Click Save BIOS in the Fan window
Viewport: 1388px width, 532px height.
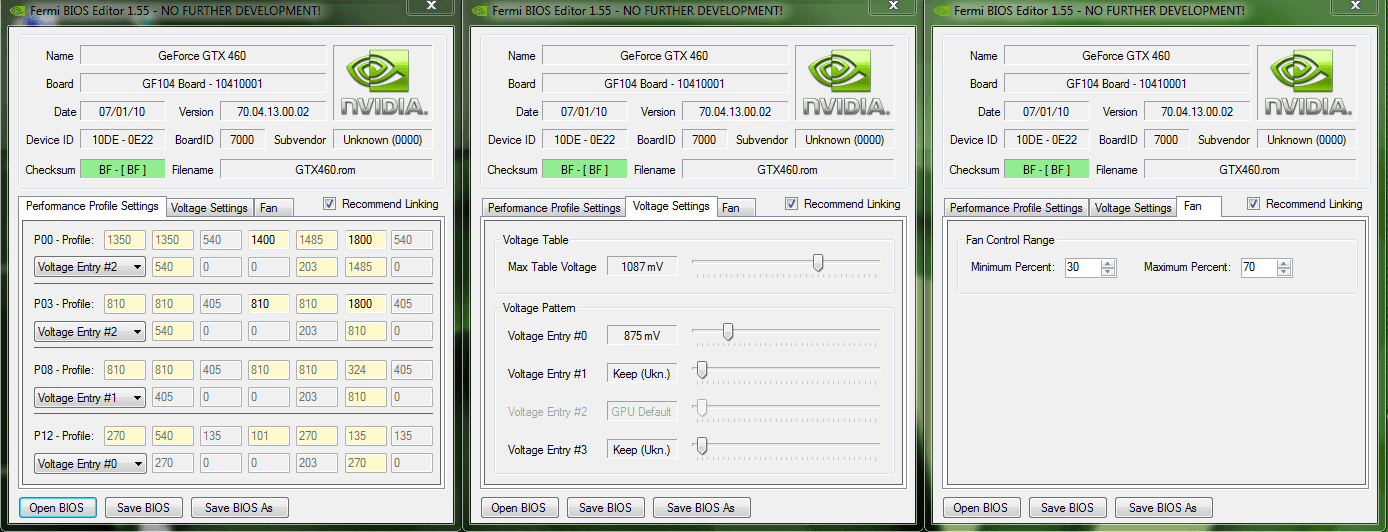[1067, 508]
